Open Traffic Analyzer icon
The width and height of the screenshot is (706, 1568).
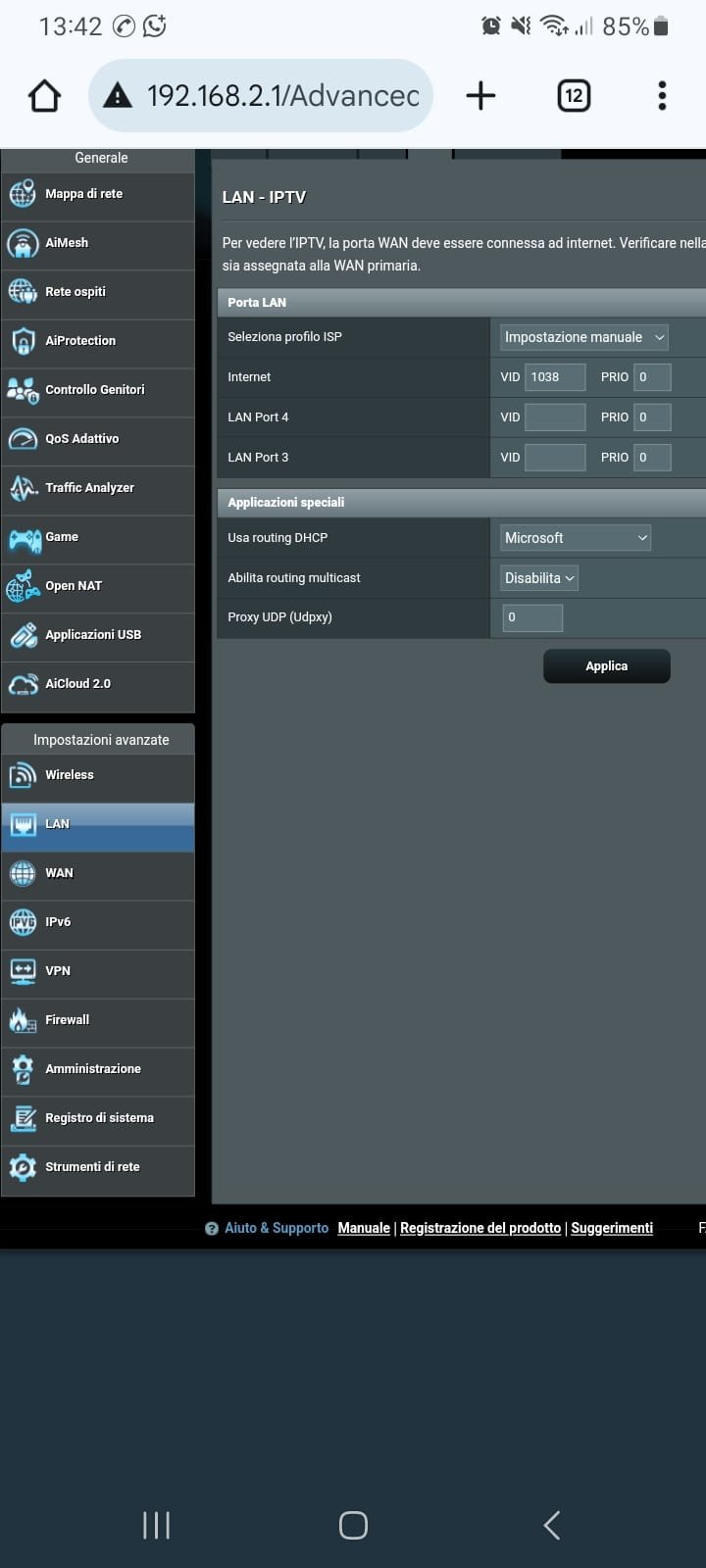(x=23, y=488)
